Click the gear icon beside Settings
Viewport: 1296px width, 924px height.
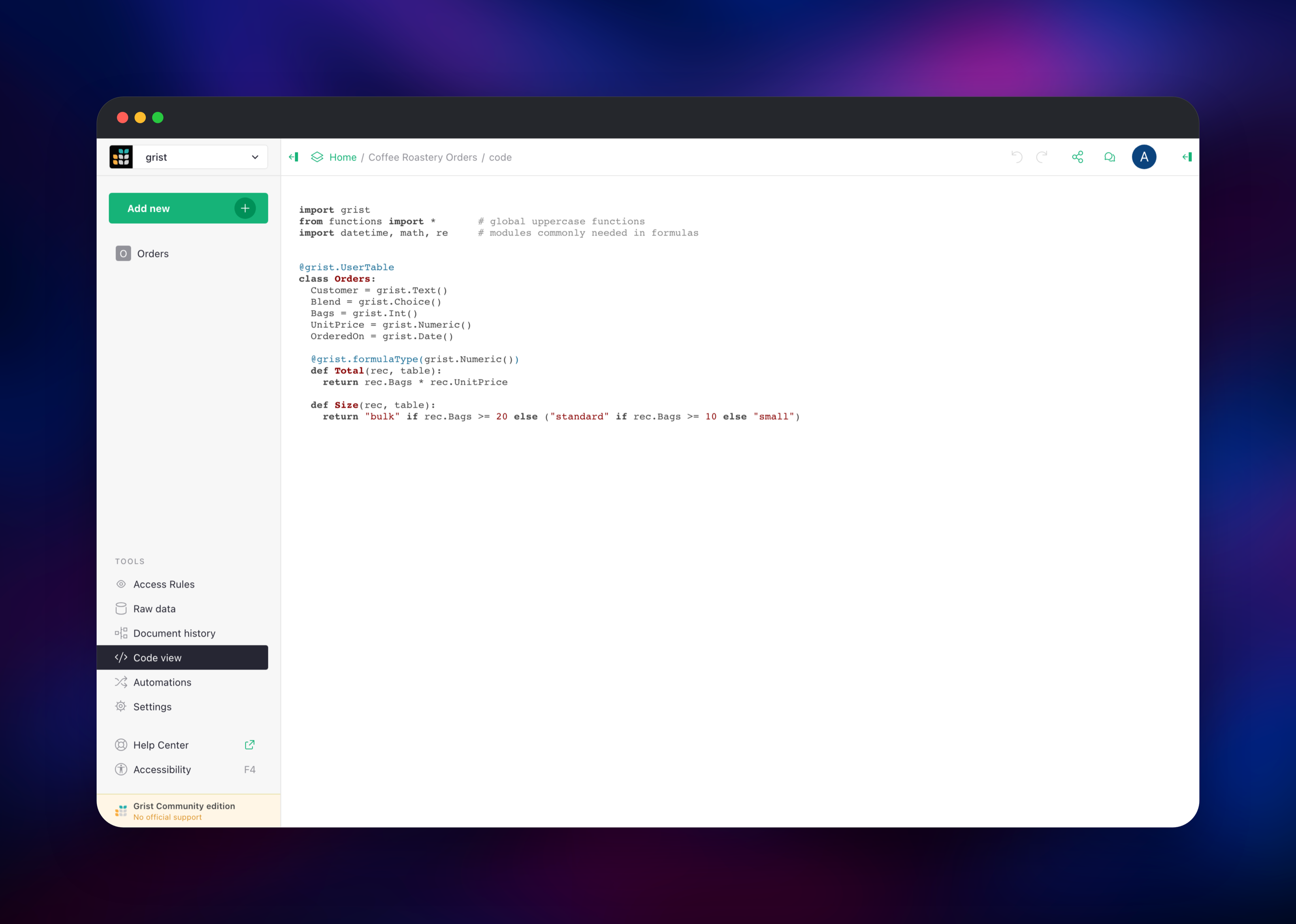coord(121,707)
